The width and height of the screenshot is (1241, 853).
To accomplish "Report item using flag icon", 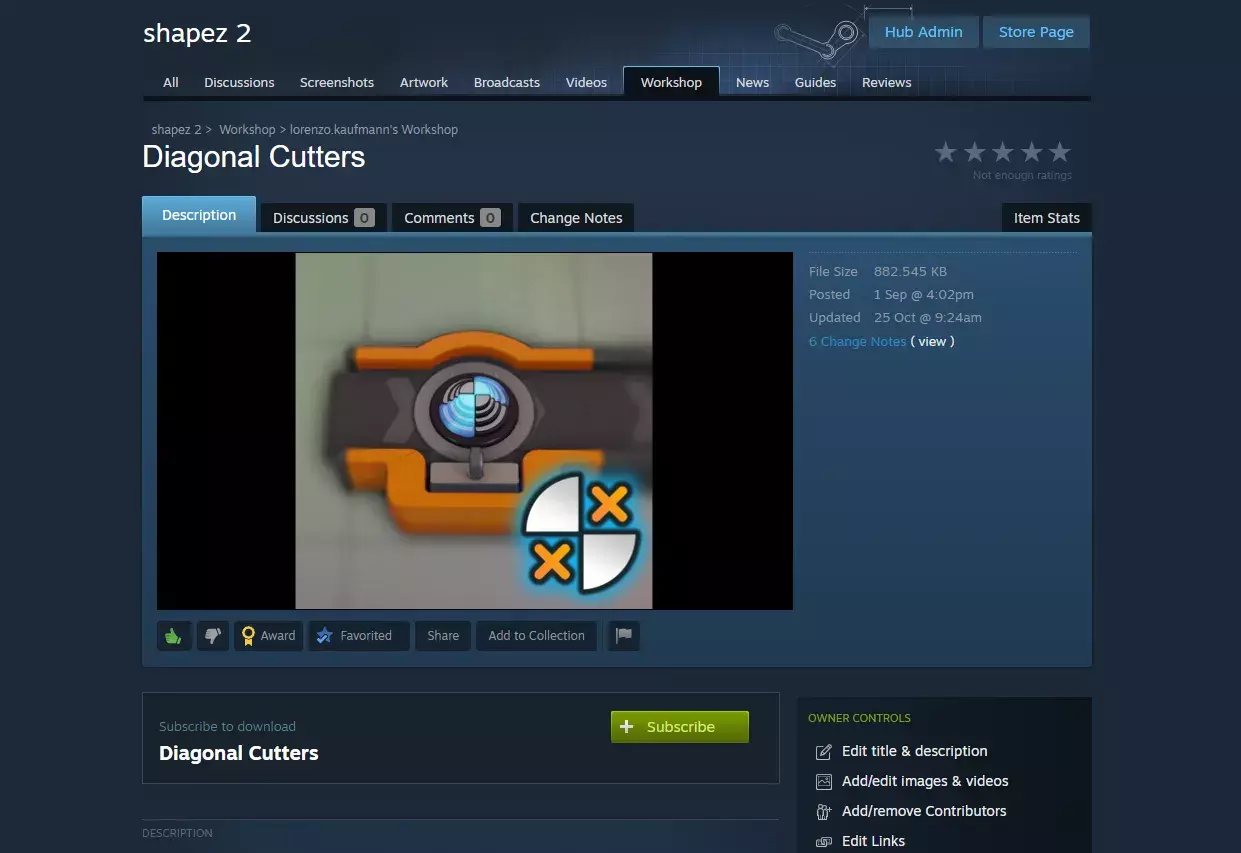I will 624,635.
